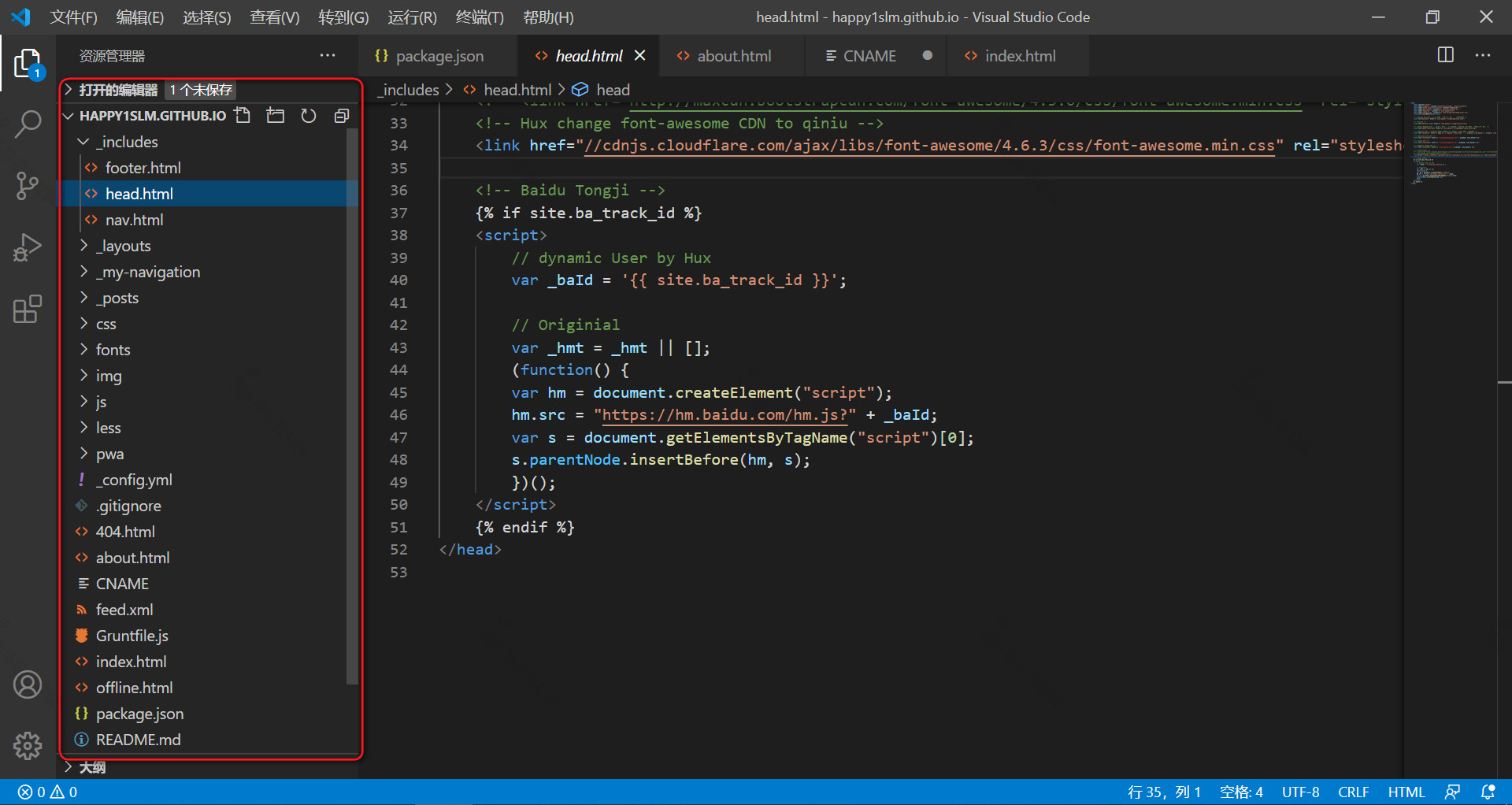Open the 查看(V) menu
1512x805 pixels.
(x=275, y=17)
